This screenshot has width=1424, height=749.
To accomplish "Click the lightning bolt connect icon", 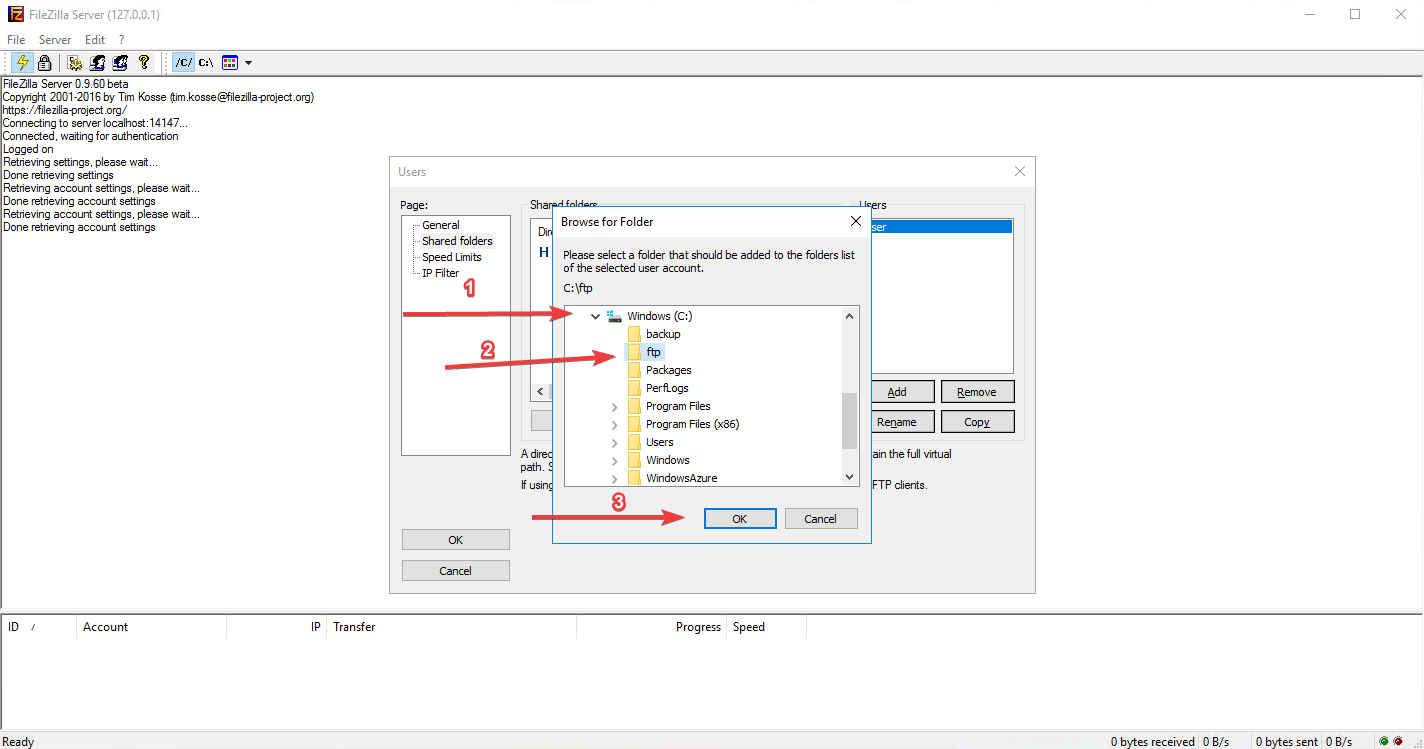I will tap(23, 62).
